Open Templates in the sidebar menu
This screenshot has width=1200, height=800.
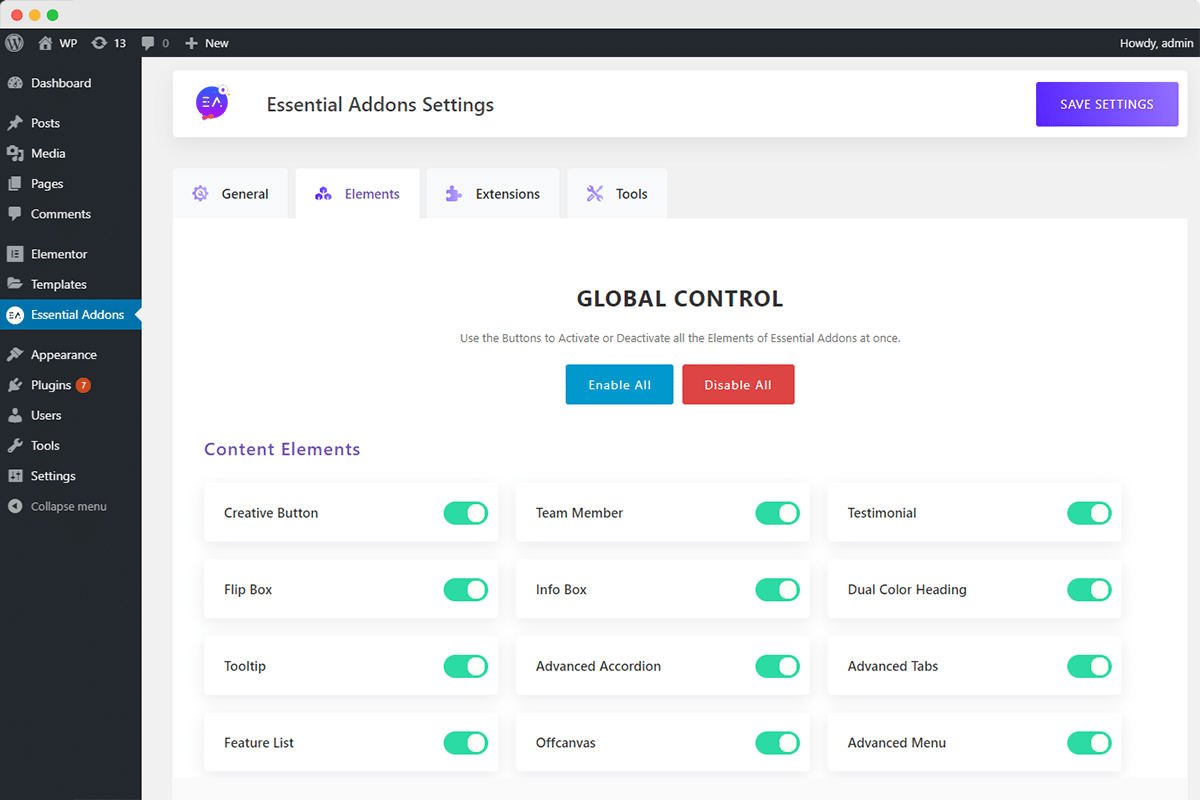(x=59, y=284)
